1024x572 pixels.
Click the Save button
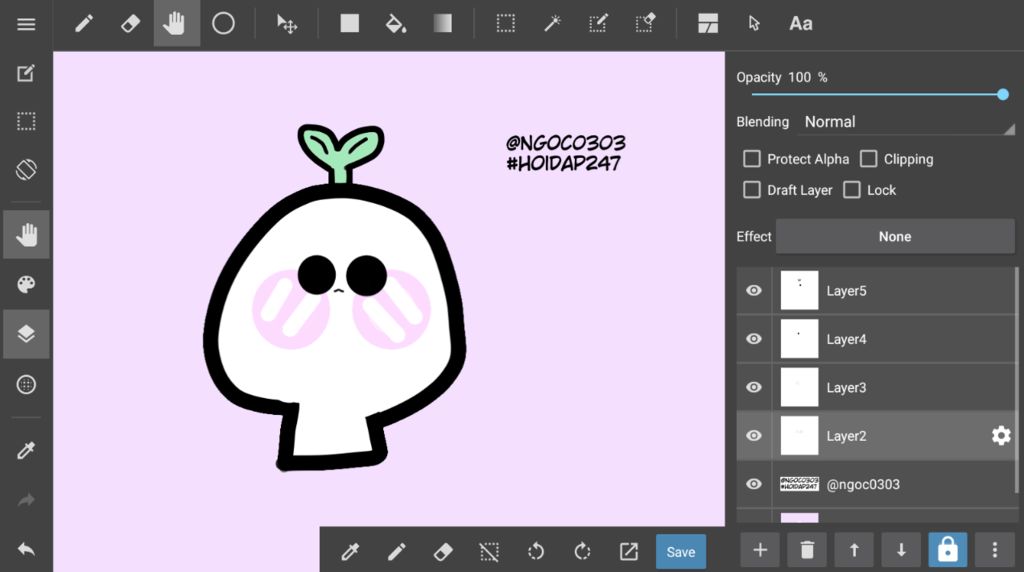(x=680, y=552)
